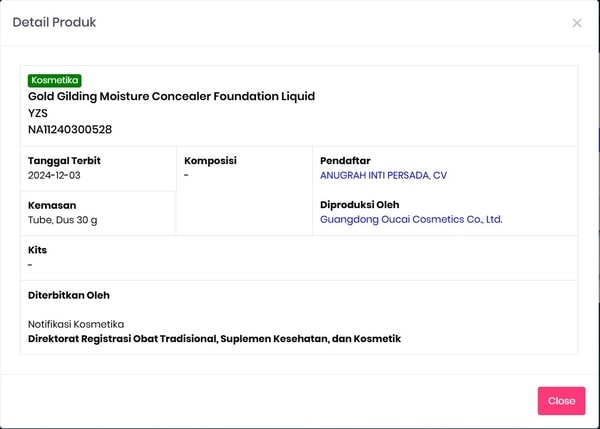Click the Diterbitkan Oleh heading

(x=69, y=295)
